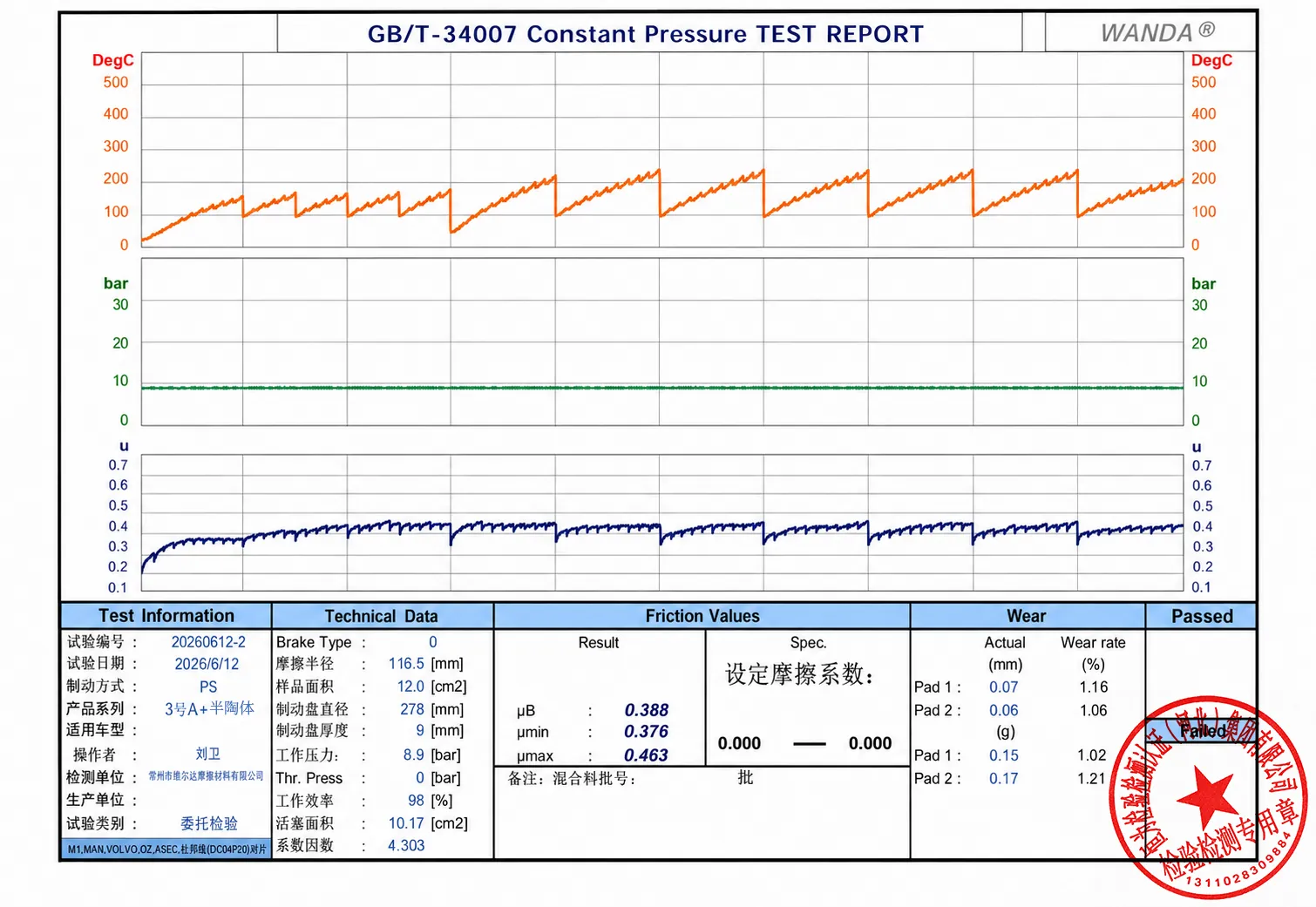Click the 备注:混合料批号 remark label
This screenshot has width=1316, height=907.
click(572, 778)
